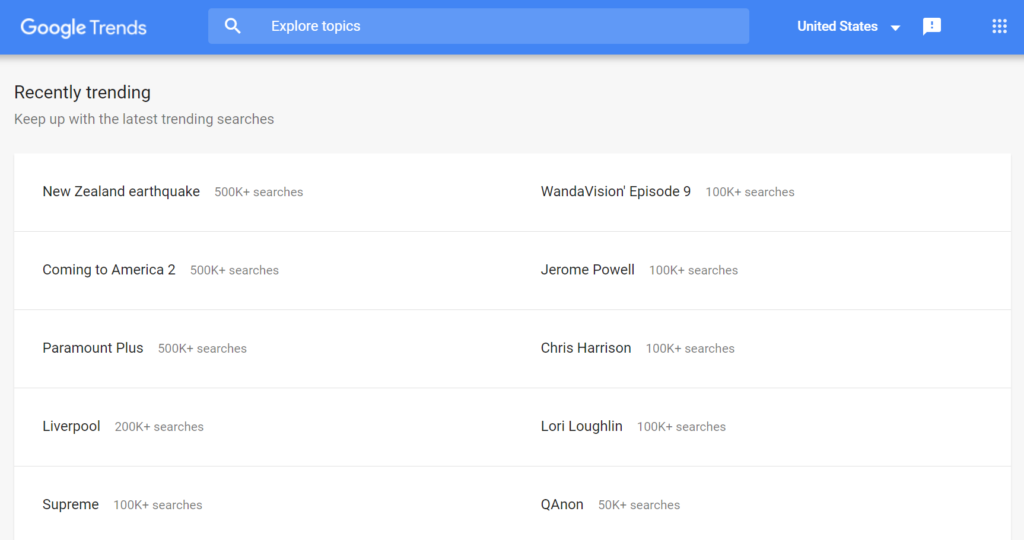This screenshot has width=1024, height=540.
Task: Open the Paramount Plus trending search
Action: (x=93, y=348)
